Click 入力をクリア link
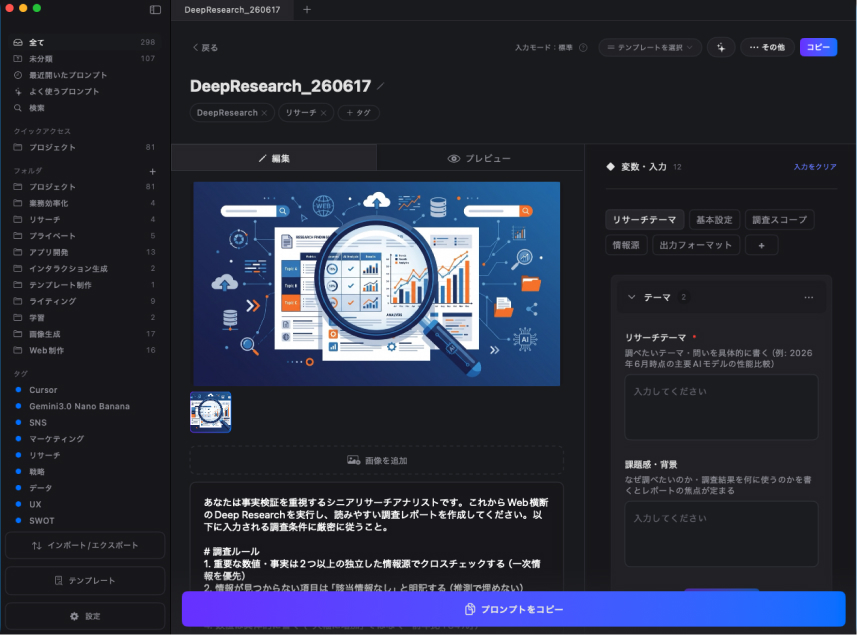 tap(815, 167)
